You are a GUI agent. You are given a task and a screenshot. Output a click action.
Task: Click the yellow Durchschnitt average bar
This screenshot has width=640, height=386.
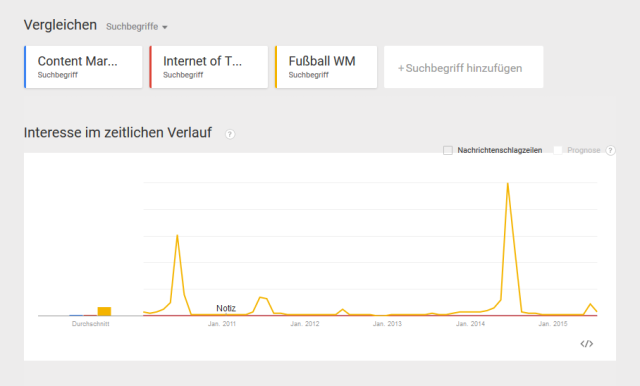104,311
